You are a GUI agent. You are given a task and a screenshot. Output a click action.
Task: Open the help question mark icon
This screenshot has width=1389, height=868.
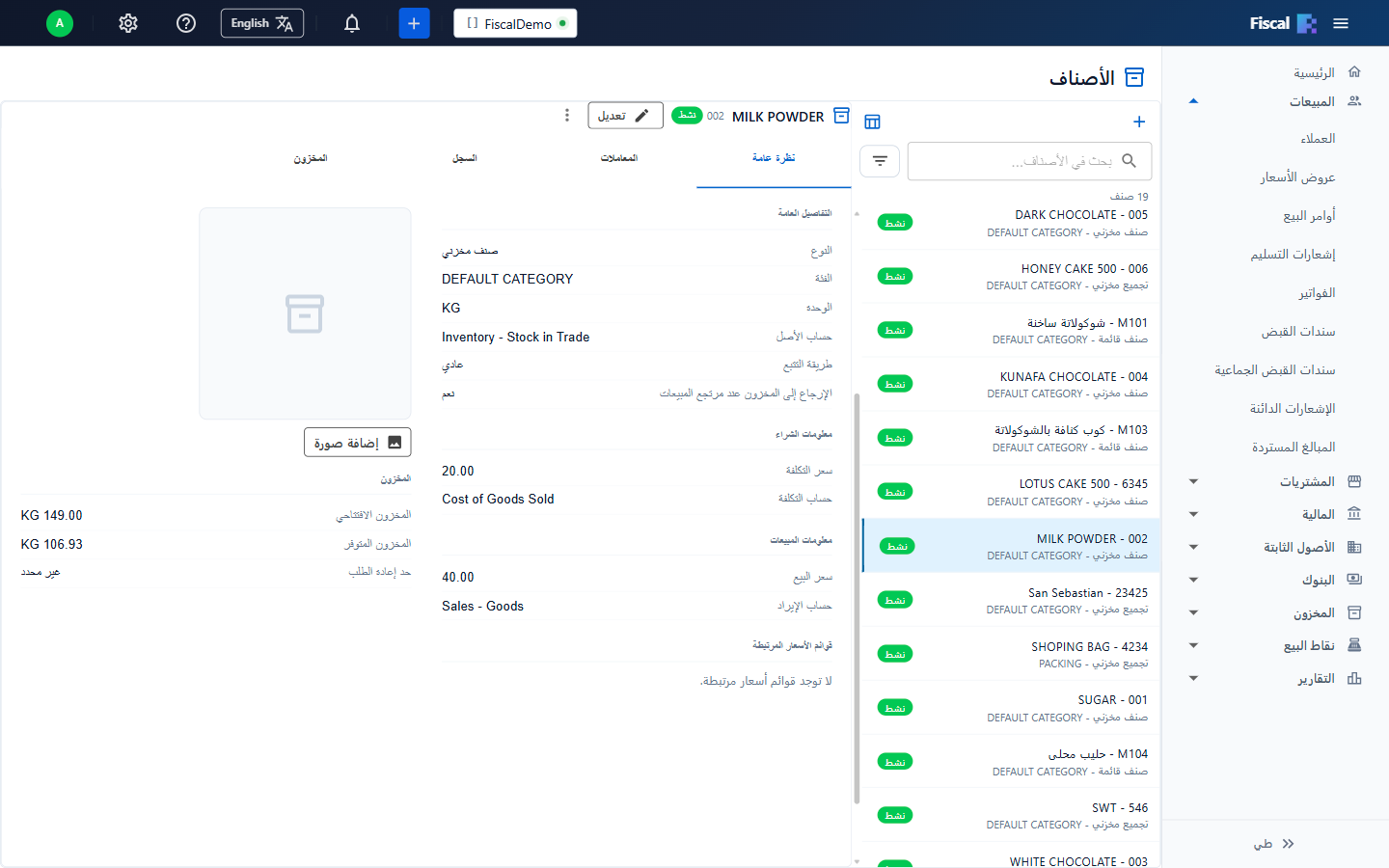(186, 23)
